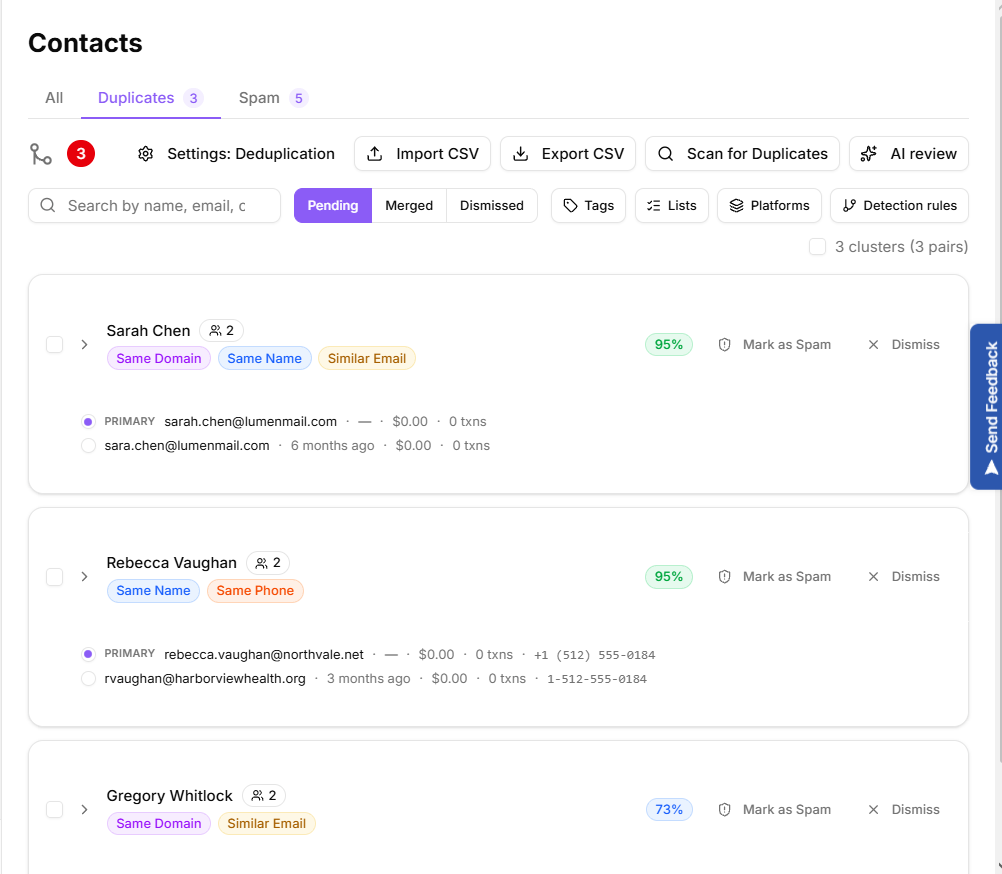Open Settings: Deduplication gear icon

pyautogui.click(x=146, y=154)
